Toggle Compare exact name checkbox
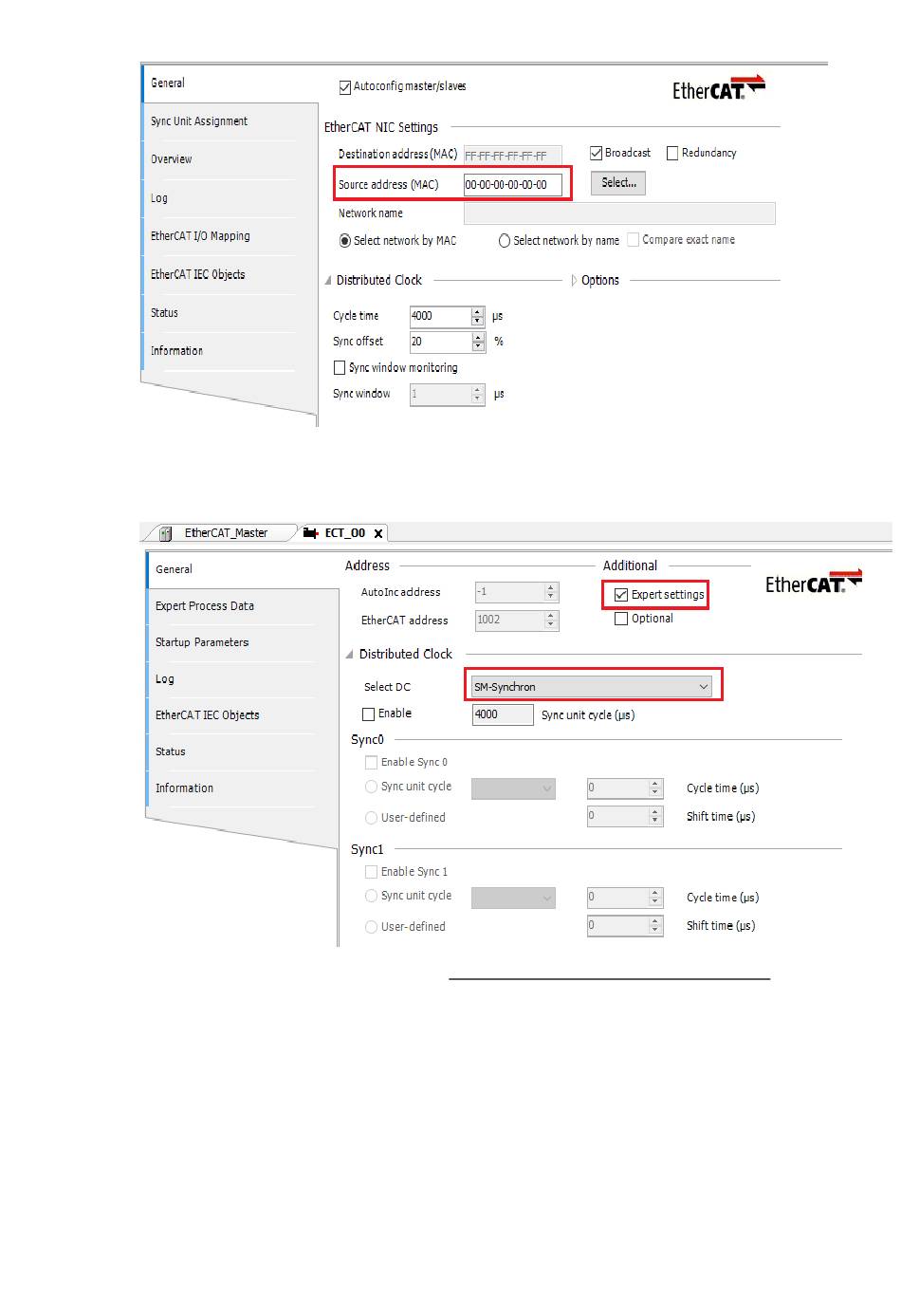Screen dimensions: 901x1316 point(634,240)
